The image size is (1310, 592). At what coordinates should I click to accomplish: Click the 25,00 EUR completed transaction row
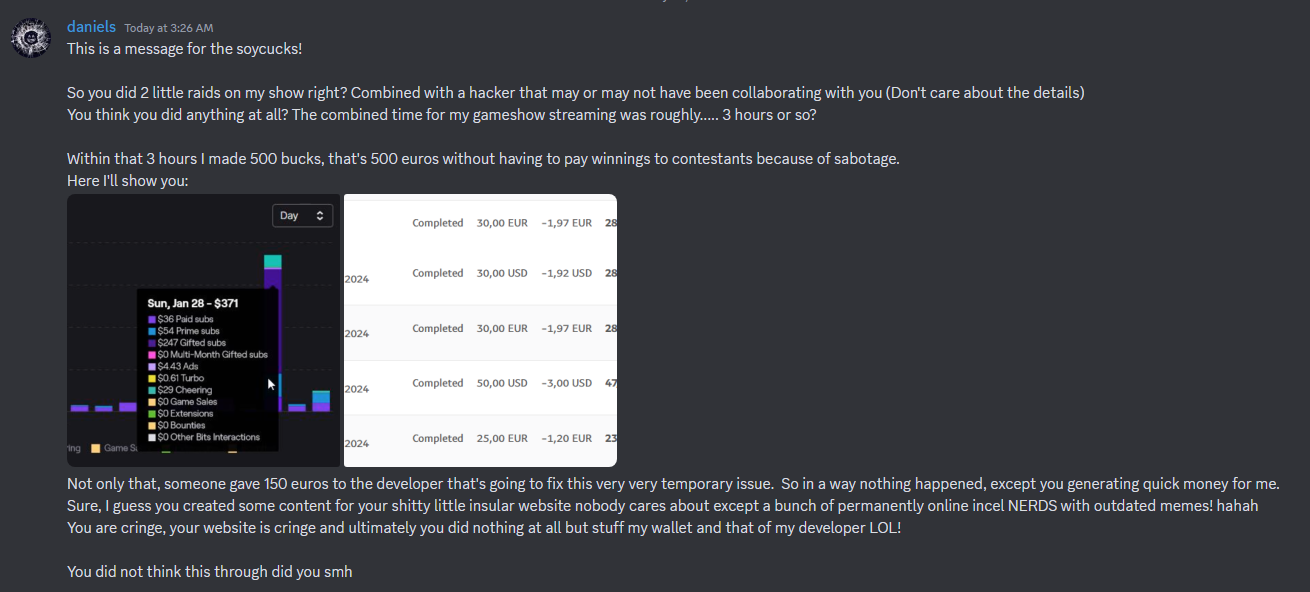480,439
